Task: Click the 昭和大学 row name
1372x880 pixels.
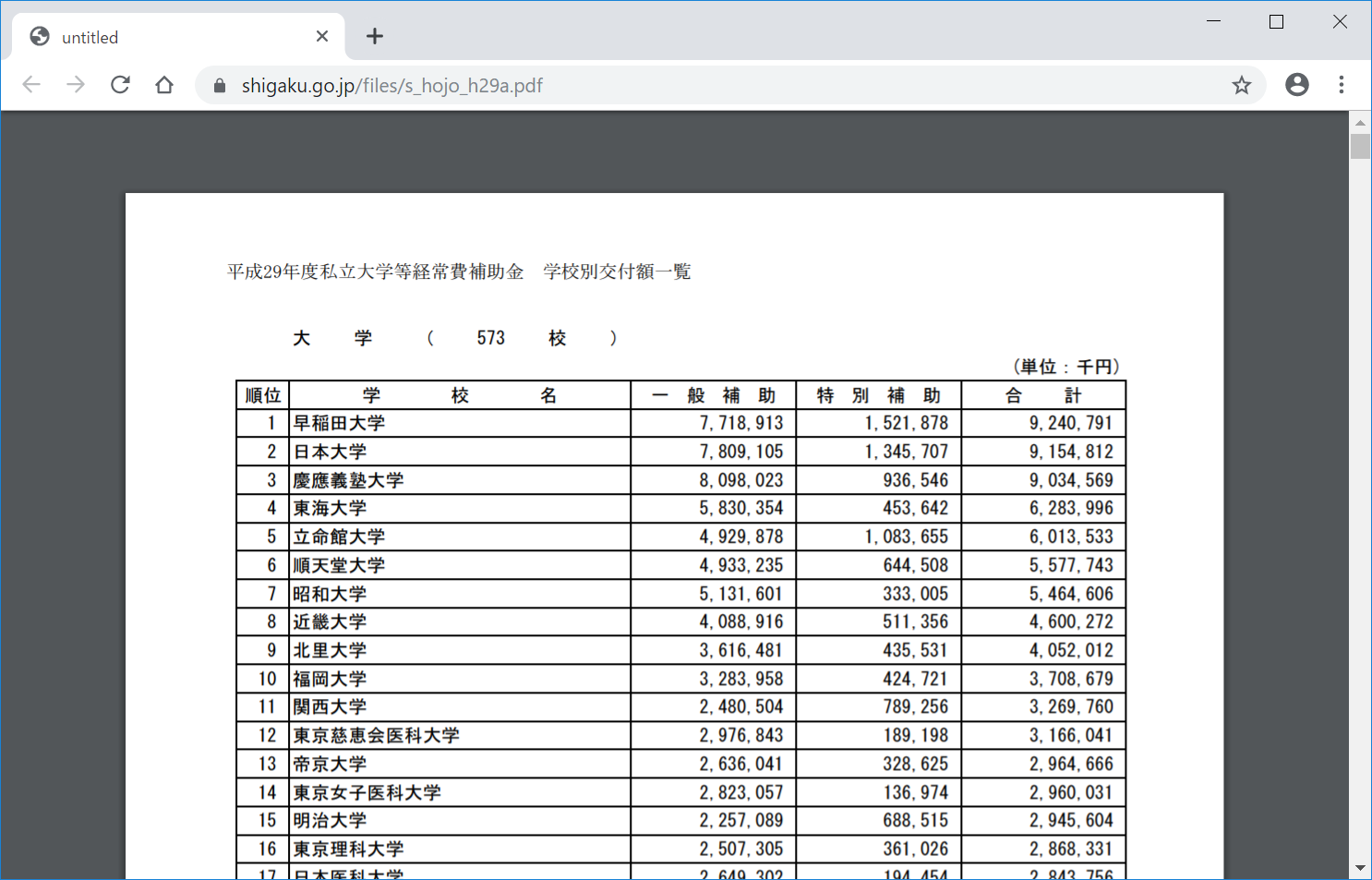Action: (x=330, y=594)
